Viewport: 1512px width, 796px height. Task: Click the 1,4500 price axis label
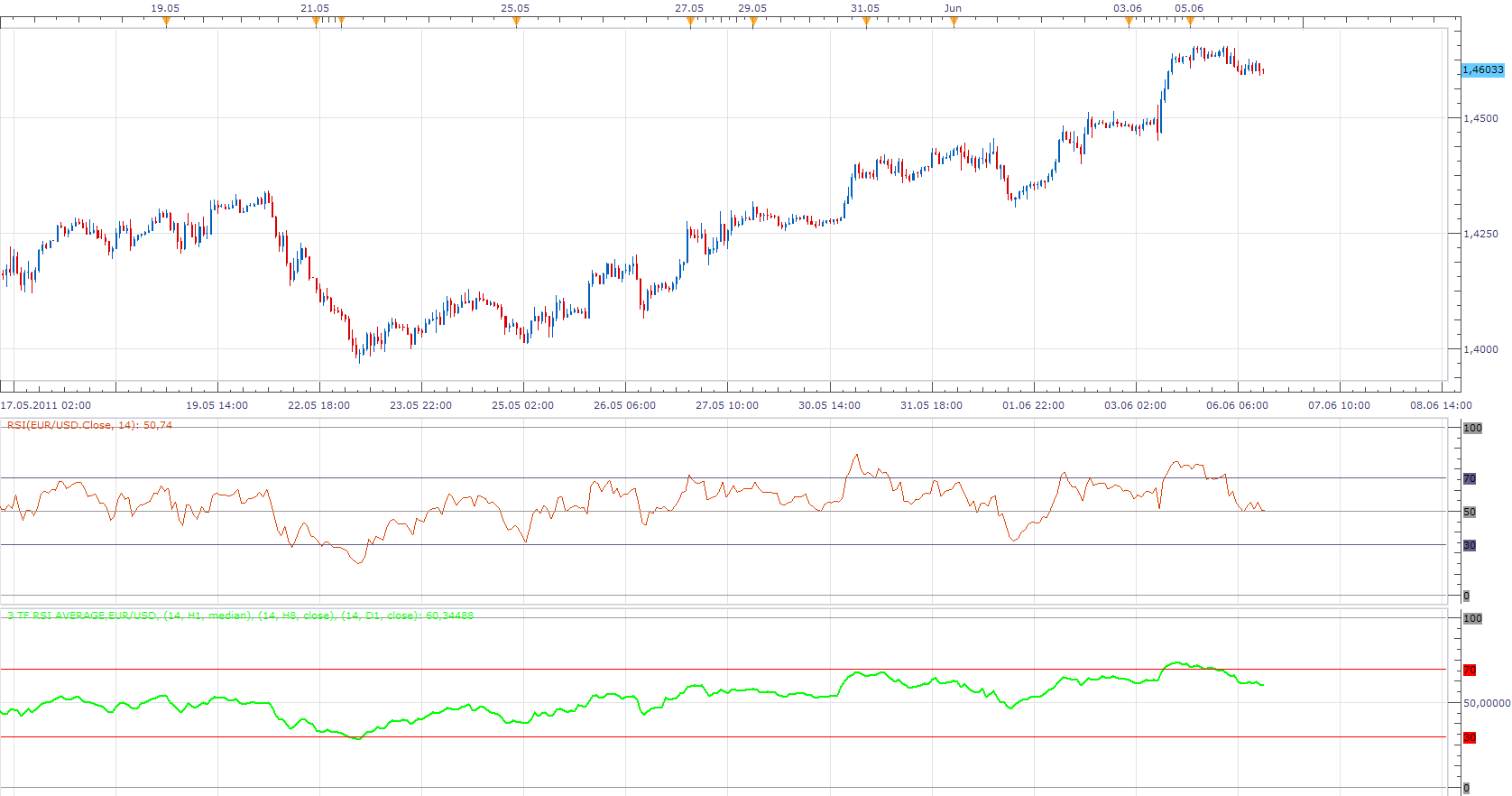pos(1480,118)
